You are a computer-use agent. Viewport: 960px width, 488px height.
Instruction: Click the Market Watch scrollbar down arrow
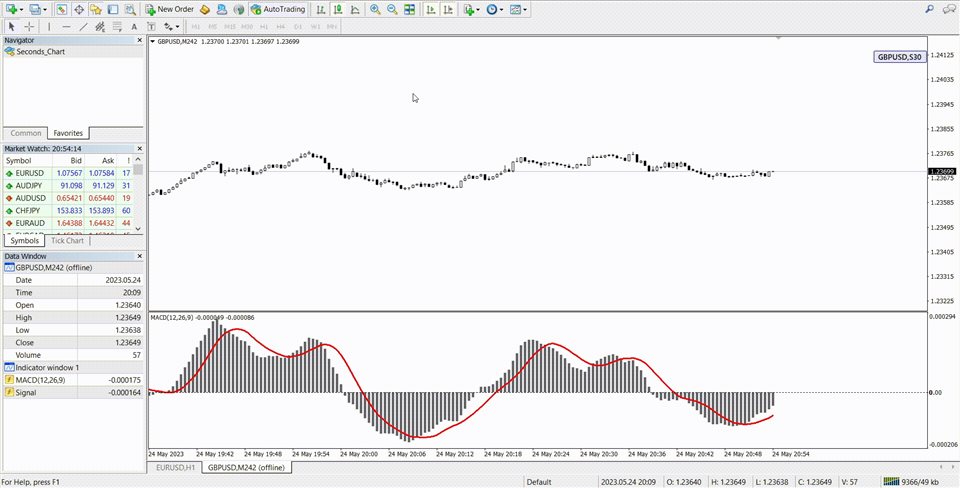(139, 228)
